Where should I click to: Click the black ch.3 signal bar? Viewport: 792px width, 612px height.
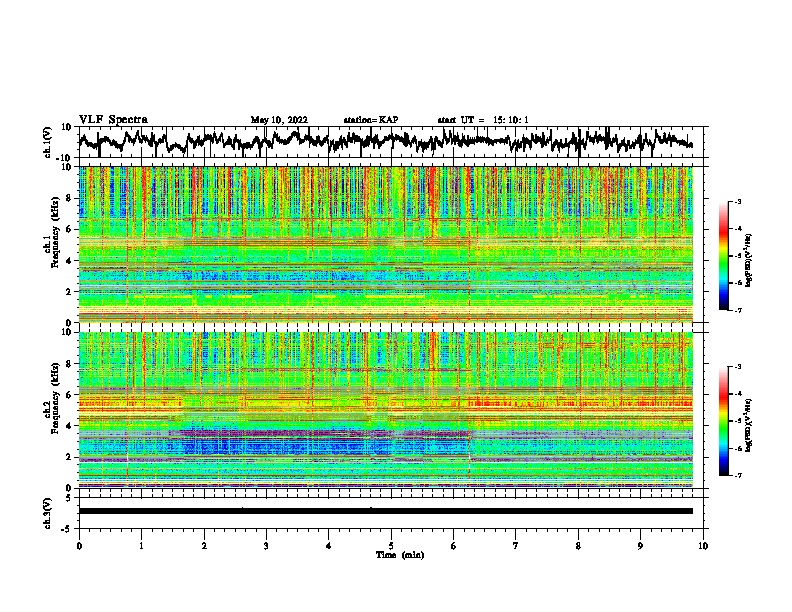pyautogui.click(x=386, y=511)
